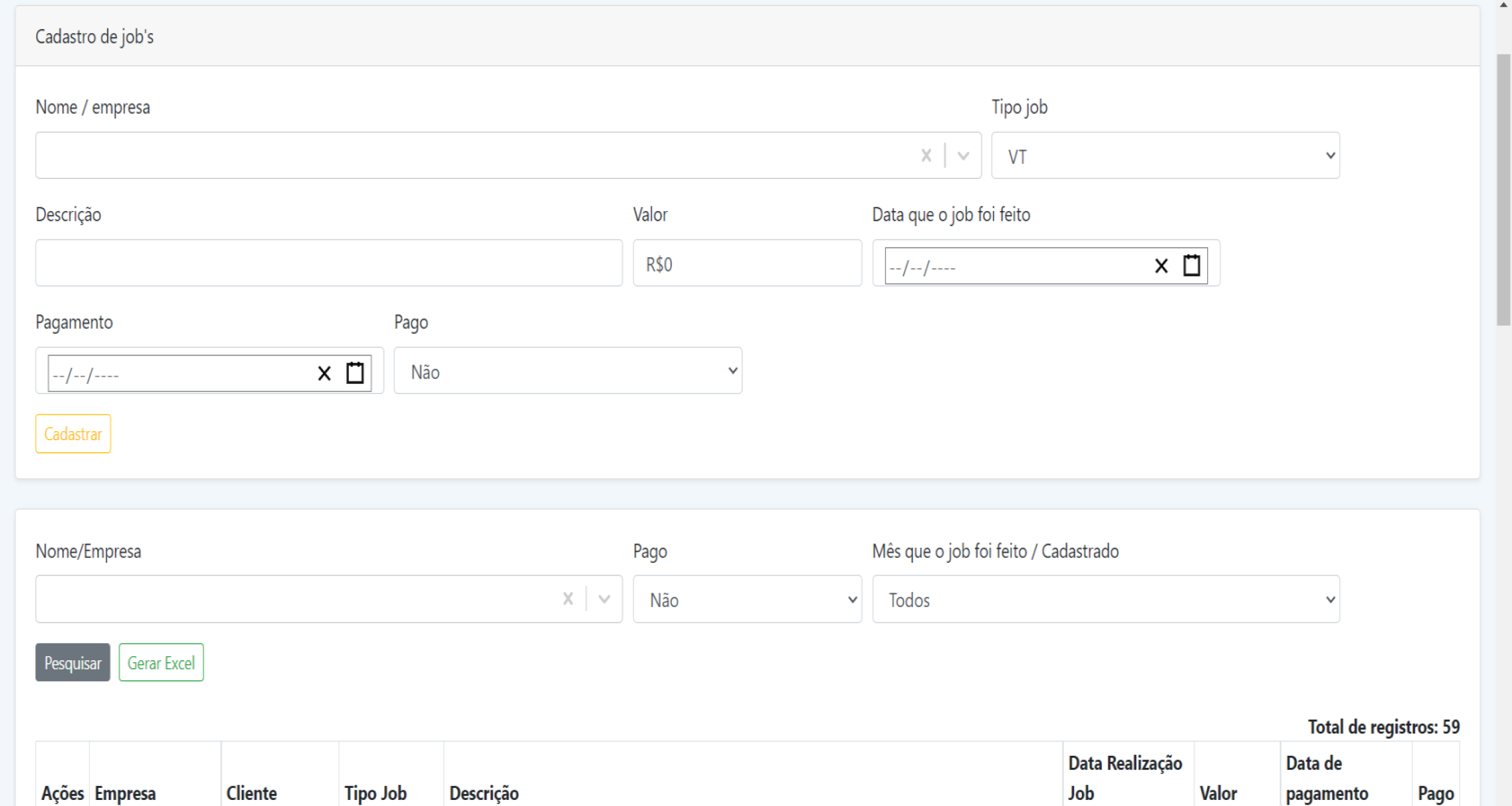Expand the Nome/Empresa filter chevron

coord(604,599)
